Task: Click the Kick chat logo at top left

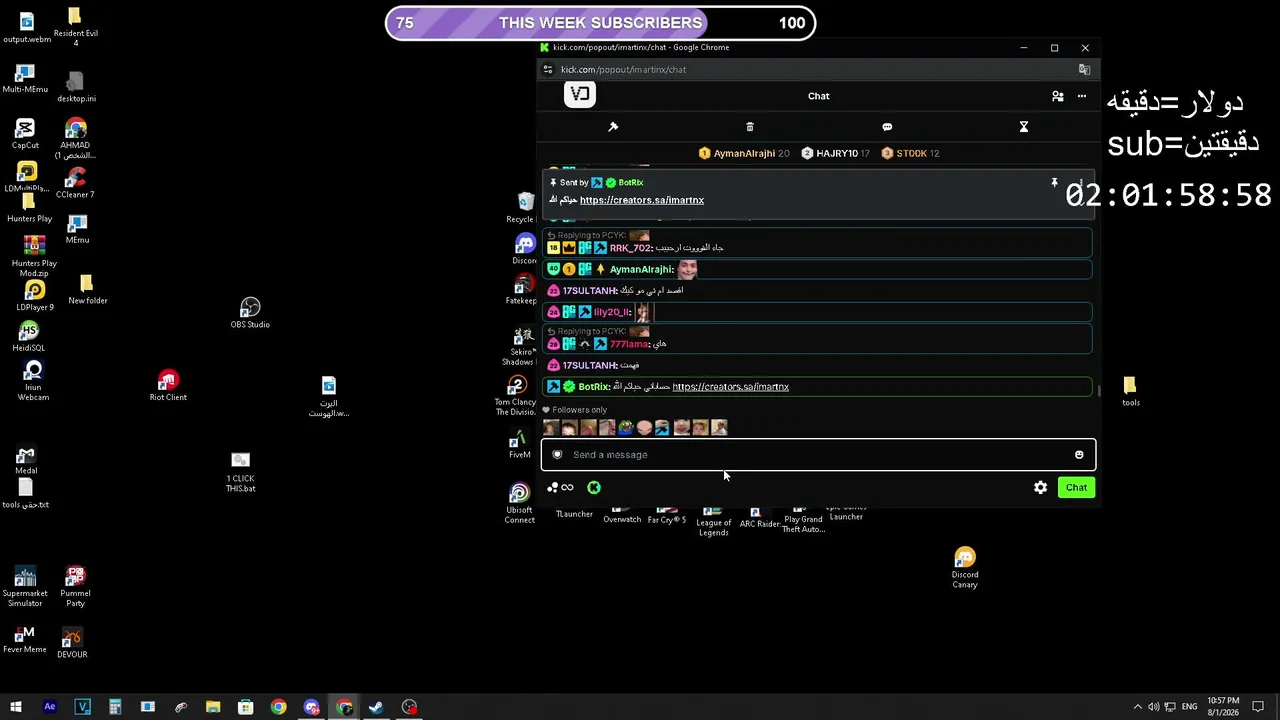Action: pyautogui.click(x=580, y=95)
